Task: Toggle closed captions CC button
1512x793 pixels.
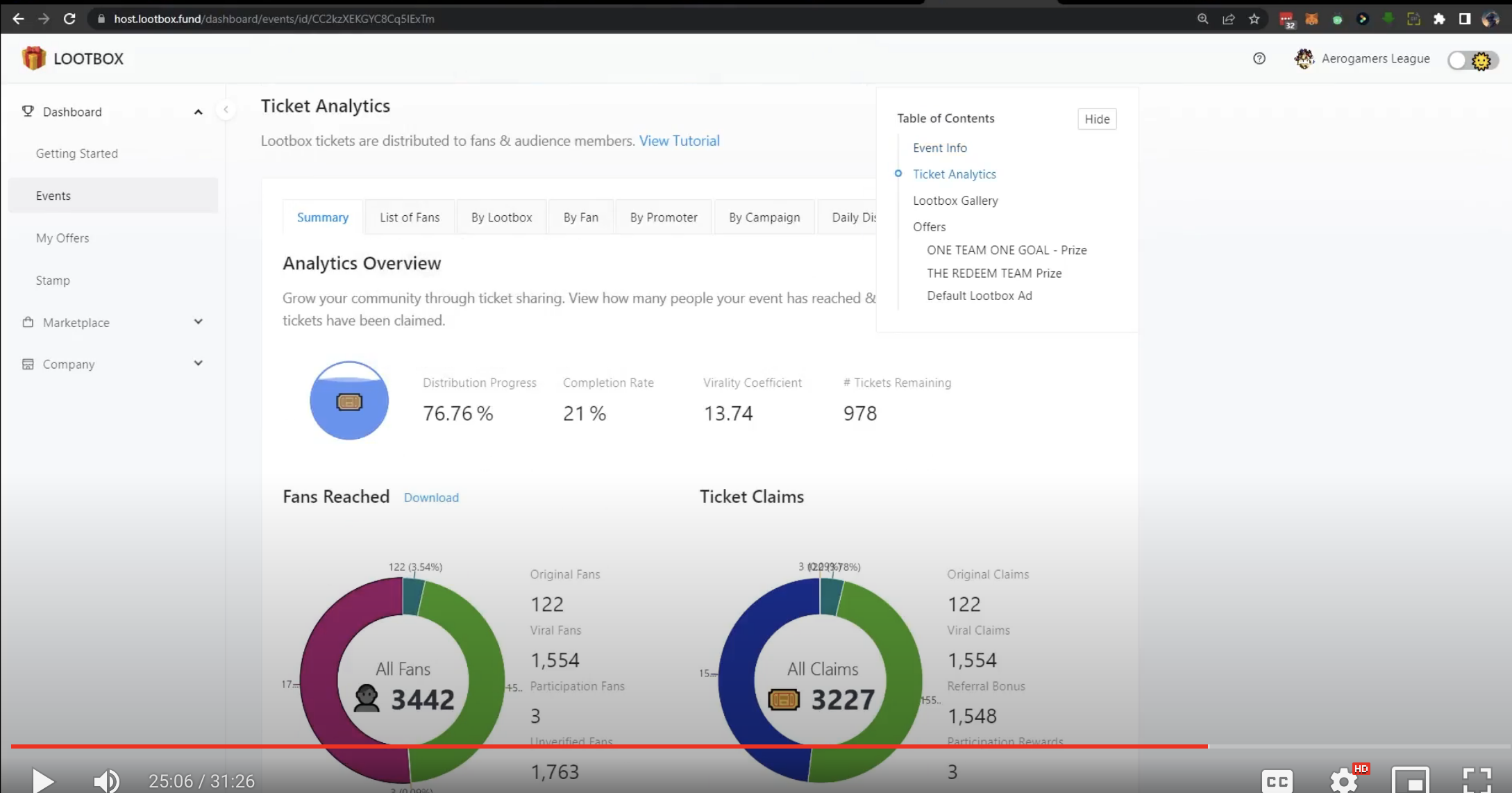Action: coord(1277,781)
